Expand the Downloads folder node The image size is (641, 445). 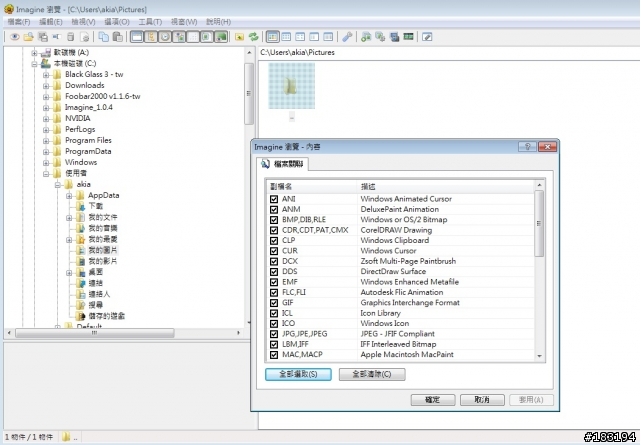click(x=46, y=85)
